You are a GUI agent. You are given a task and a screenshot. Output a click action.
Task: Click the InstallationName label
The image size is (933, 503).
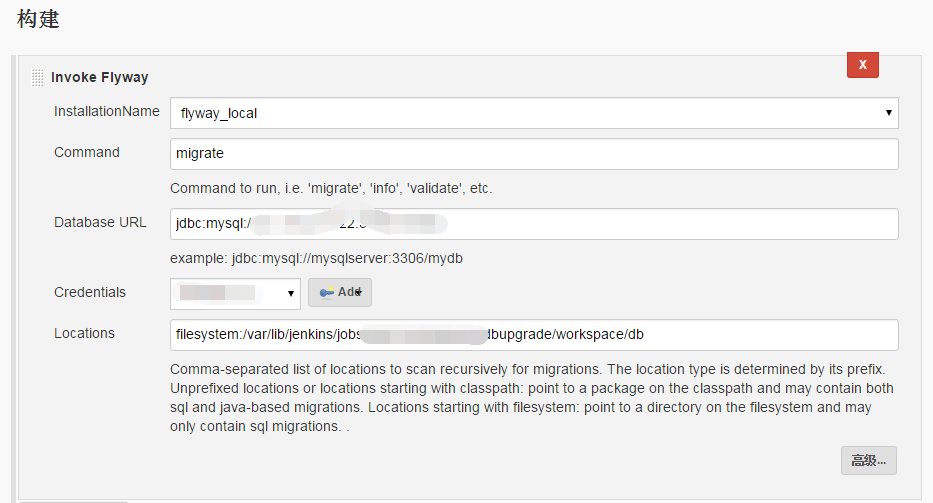click(107, 111)
